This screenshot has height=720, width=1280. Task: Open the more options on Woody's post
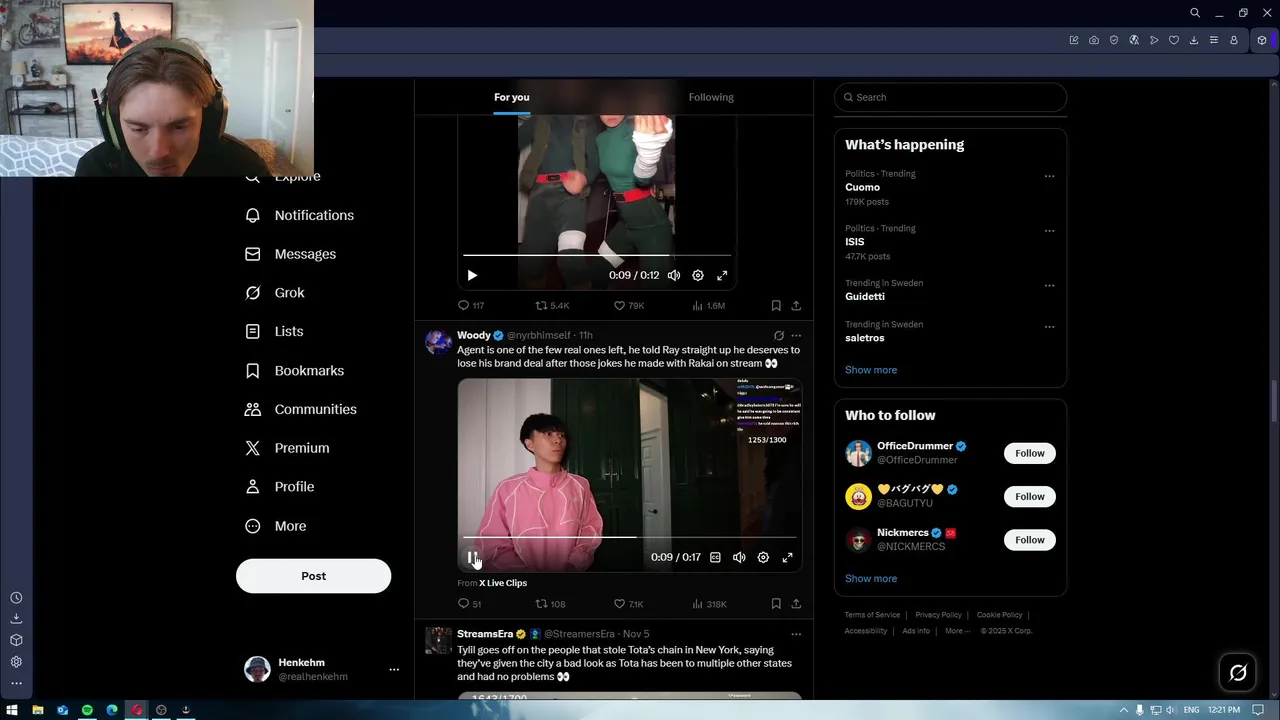click(x=796, y=336)
